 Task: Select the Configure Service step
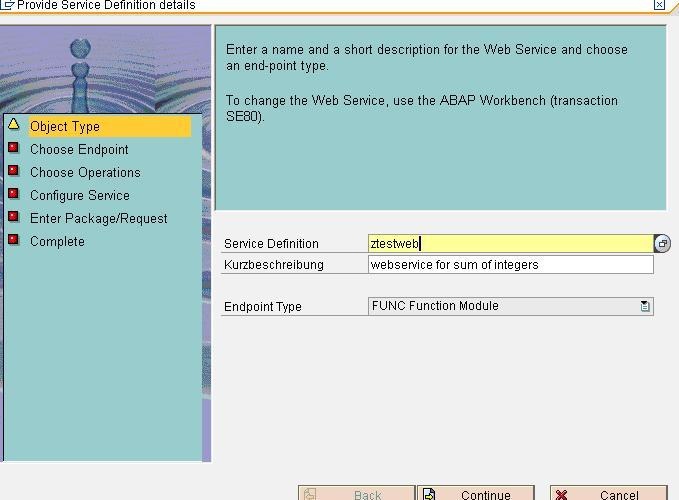tap(80, 195)
